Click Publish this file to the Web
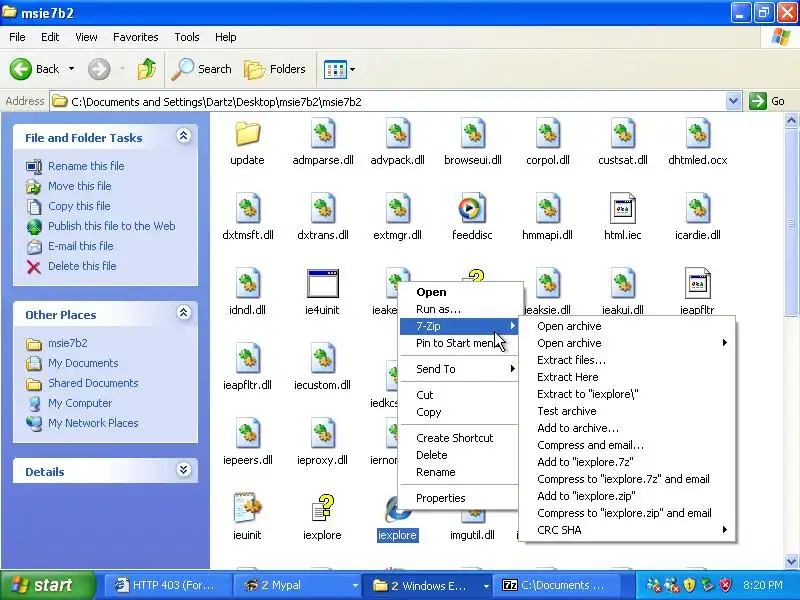Viewport: 800px width, 600px height. tap(112, 226)
